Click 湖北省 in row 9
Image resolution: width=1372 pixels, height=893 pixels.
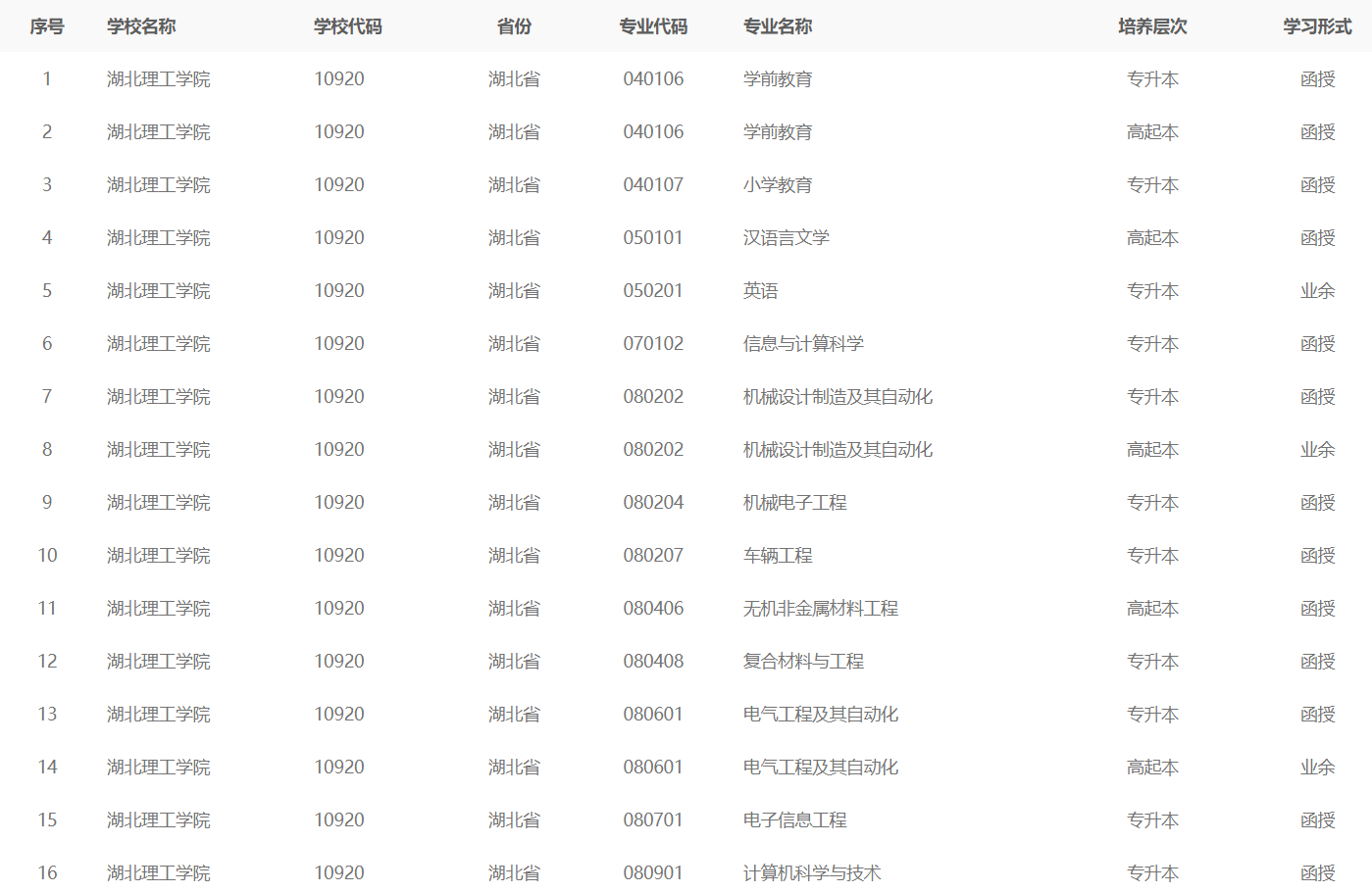click(x=515, y=503)
